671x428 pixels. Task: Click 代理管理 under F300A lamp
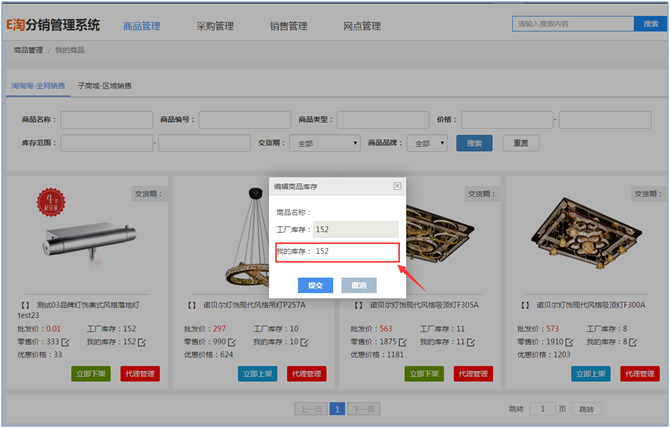(641, 374)
